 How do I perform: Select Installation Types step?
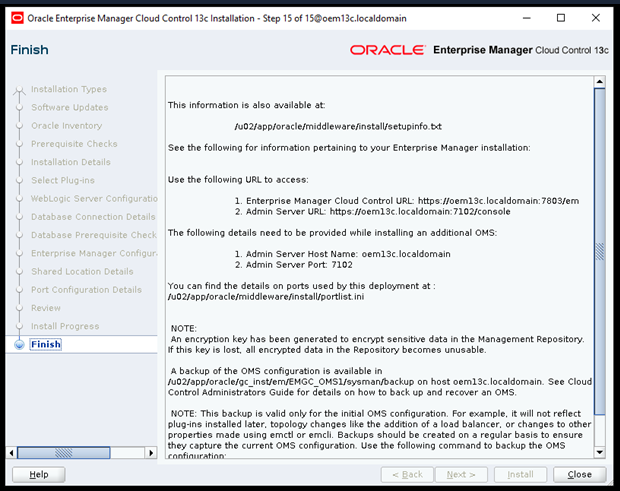[69, 89]
